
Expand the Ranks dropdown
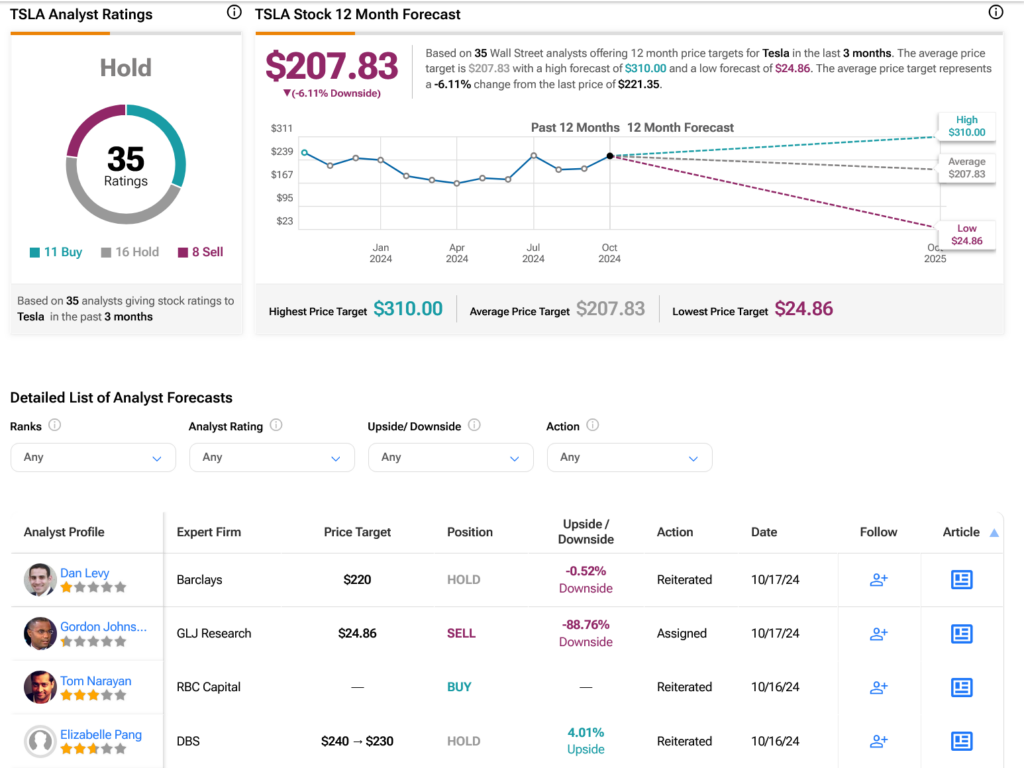point(92,457)
